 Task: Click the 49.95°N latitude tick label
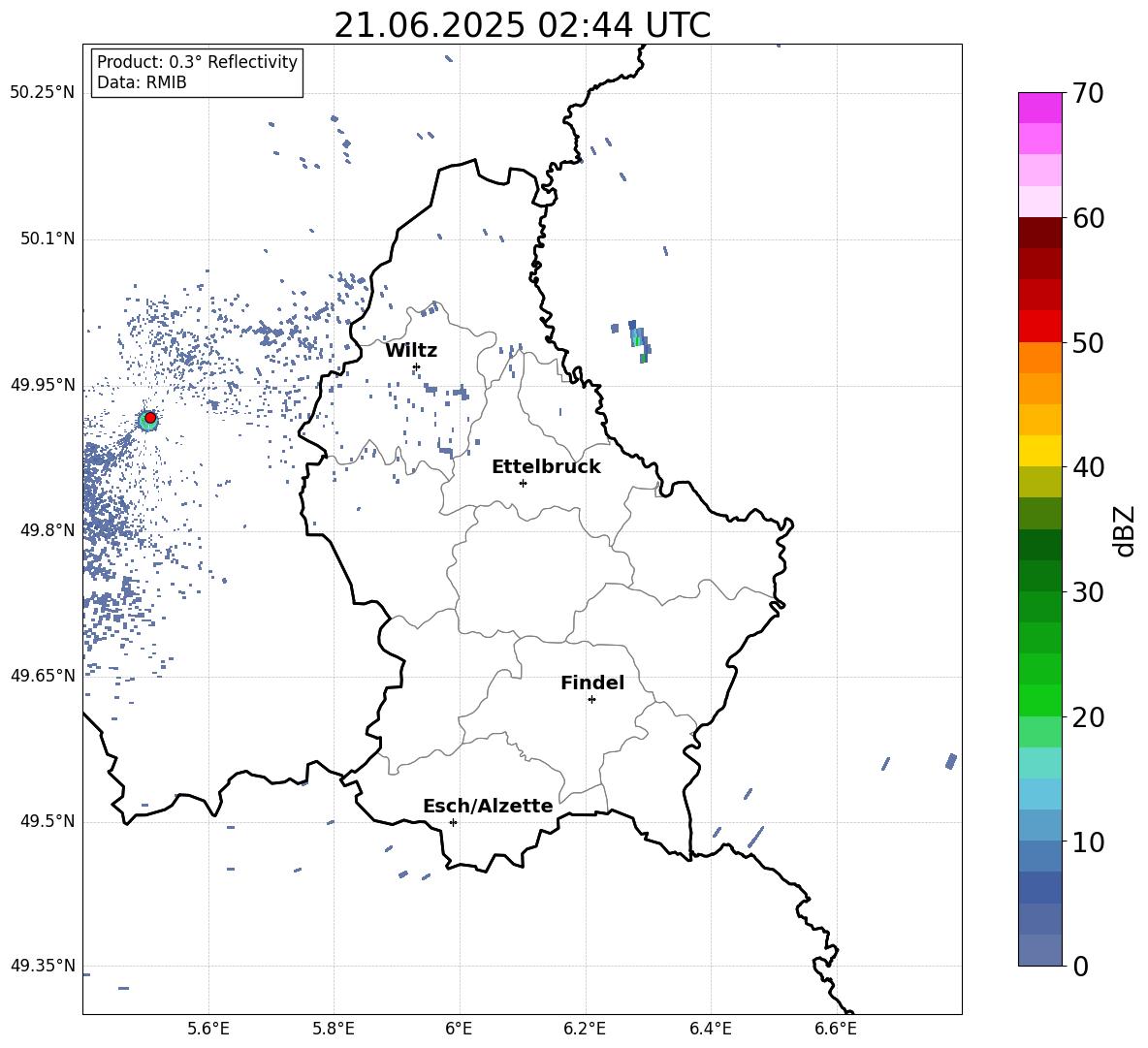coord(43,386)
